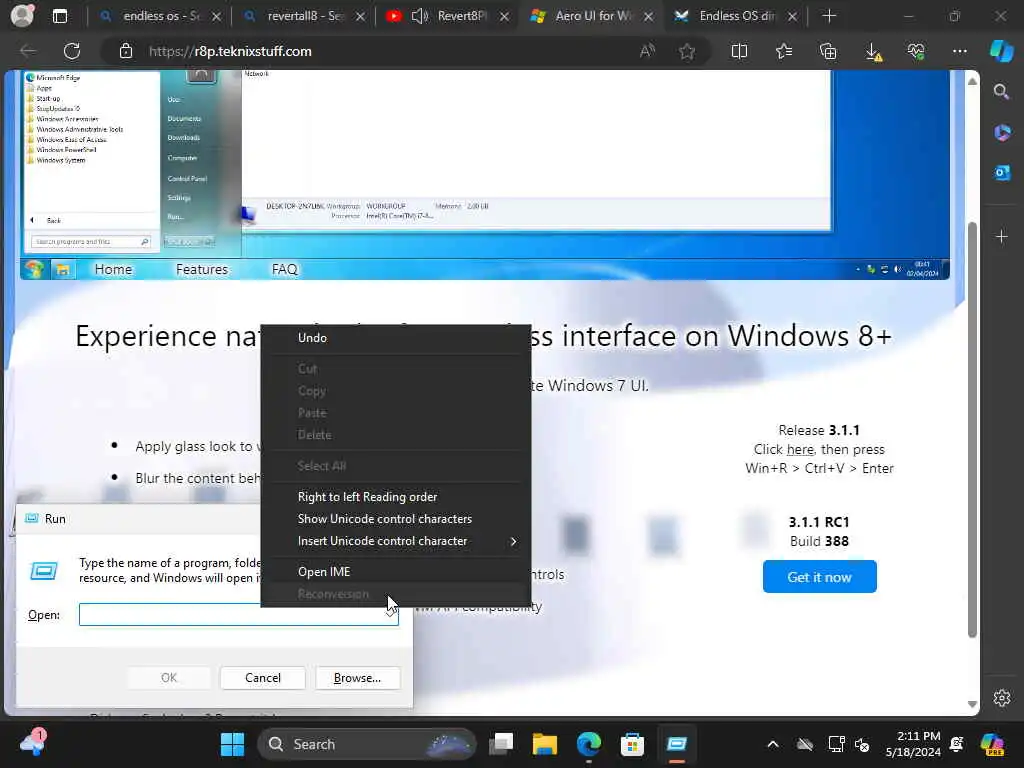Click the page vertical scrollbar thumb
This screenshot has width=1024, height=768.
(972, 430)
